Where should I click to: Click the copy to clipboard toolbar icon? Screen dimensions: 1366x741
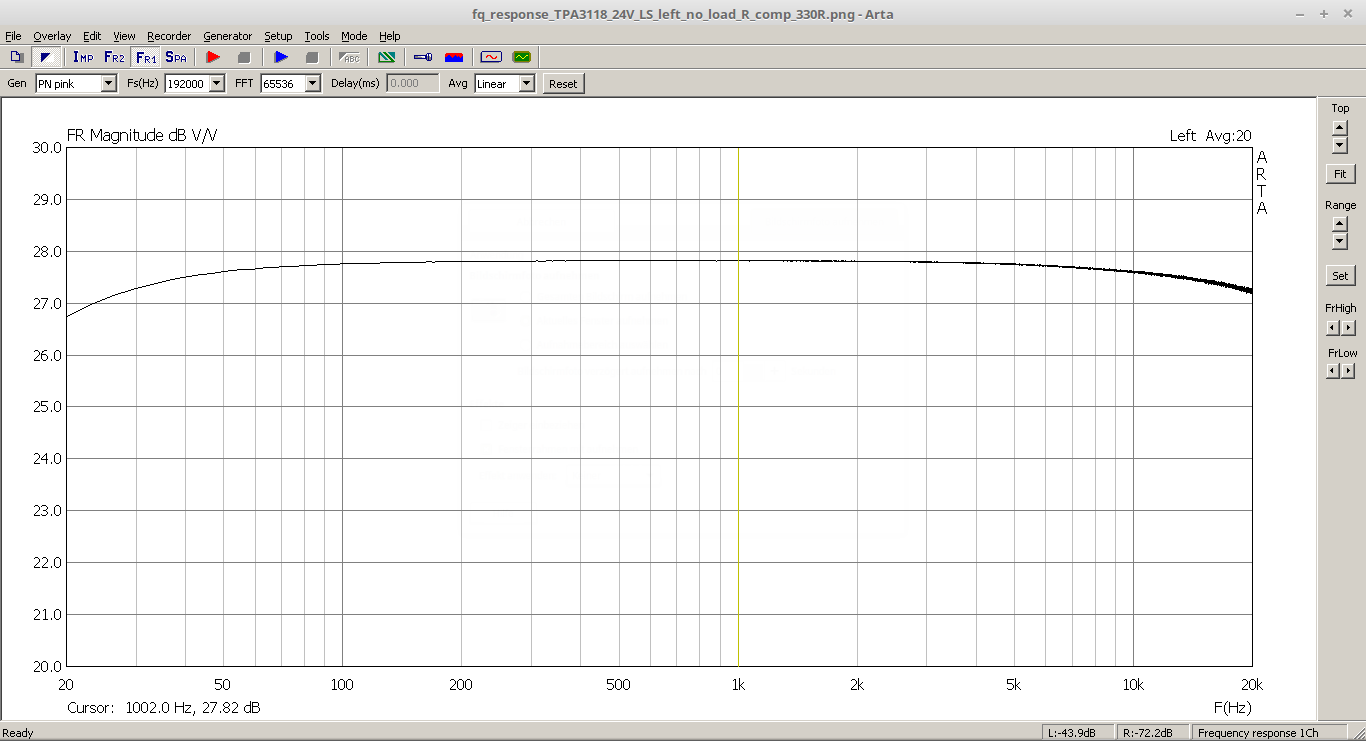pyautogui.click(x=17, y=57)
